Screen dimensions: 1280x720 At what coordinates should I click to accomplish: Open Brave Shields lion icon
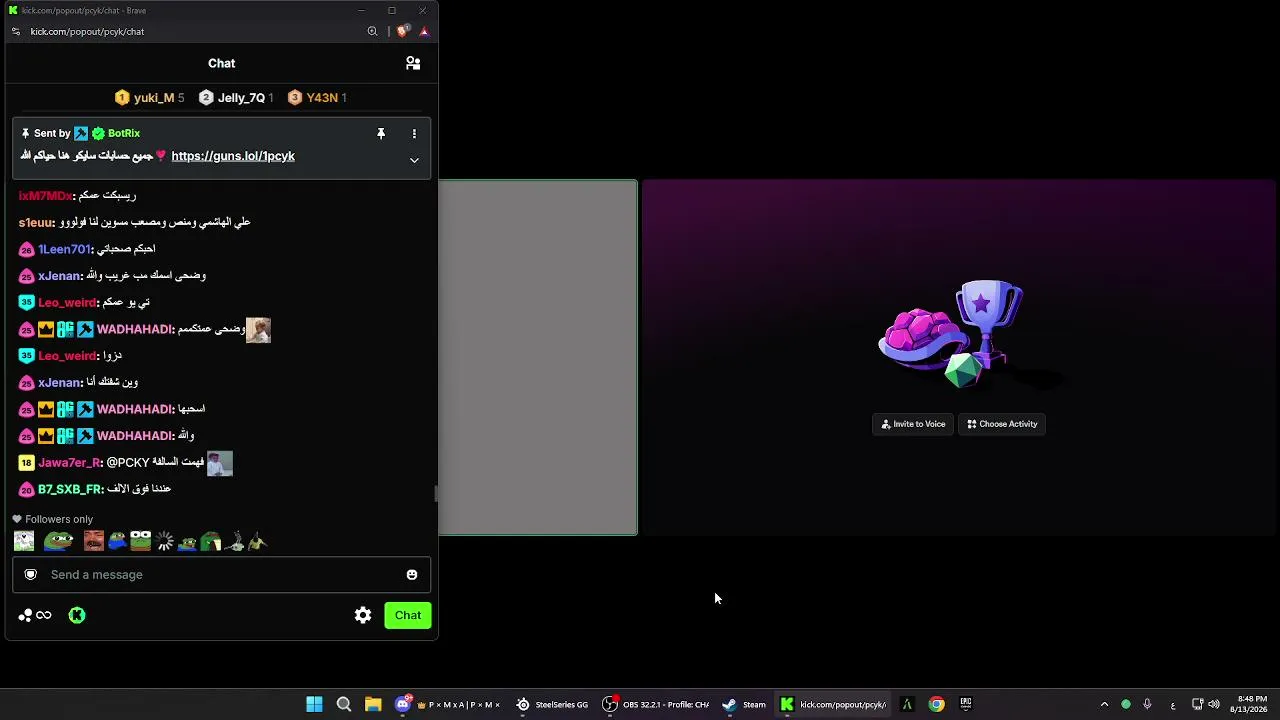pyautogui.click(x=403, y=31)
